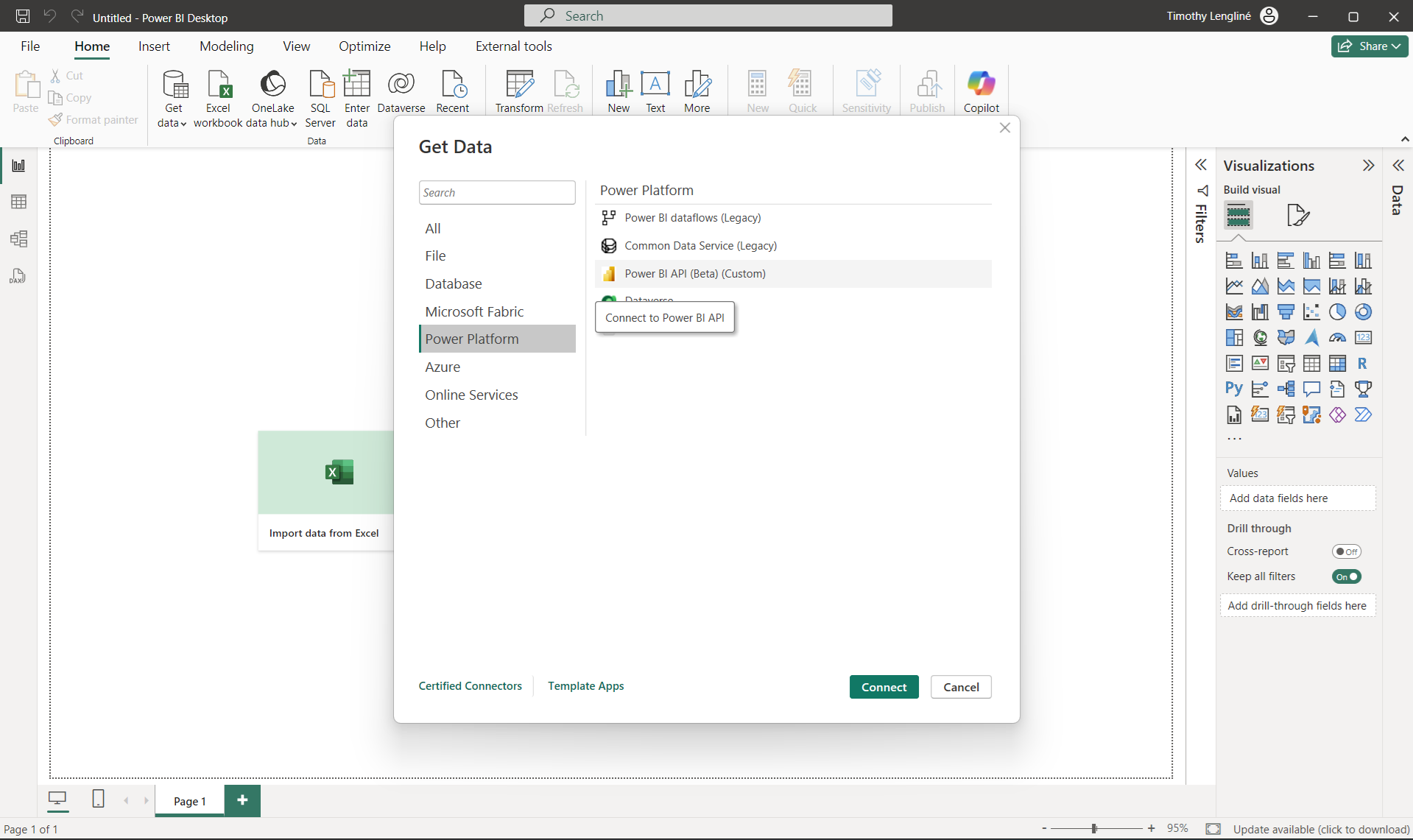Select Azure category in Get Data
1413x840 pixels.
click(x=497, y=367)
